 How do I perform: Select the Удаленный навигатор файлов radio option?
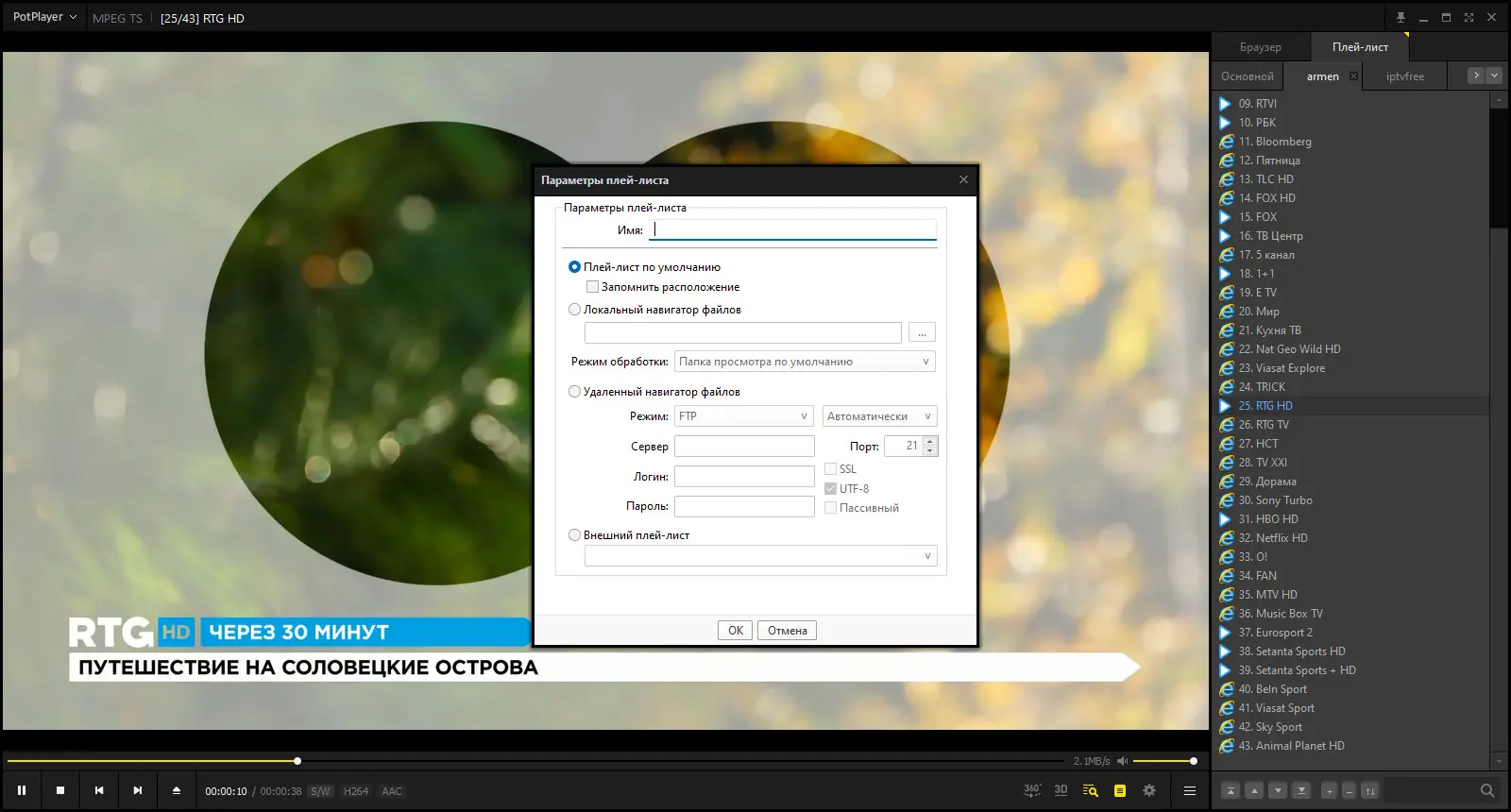coord(574,392)
